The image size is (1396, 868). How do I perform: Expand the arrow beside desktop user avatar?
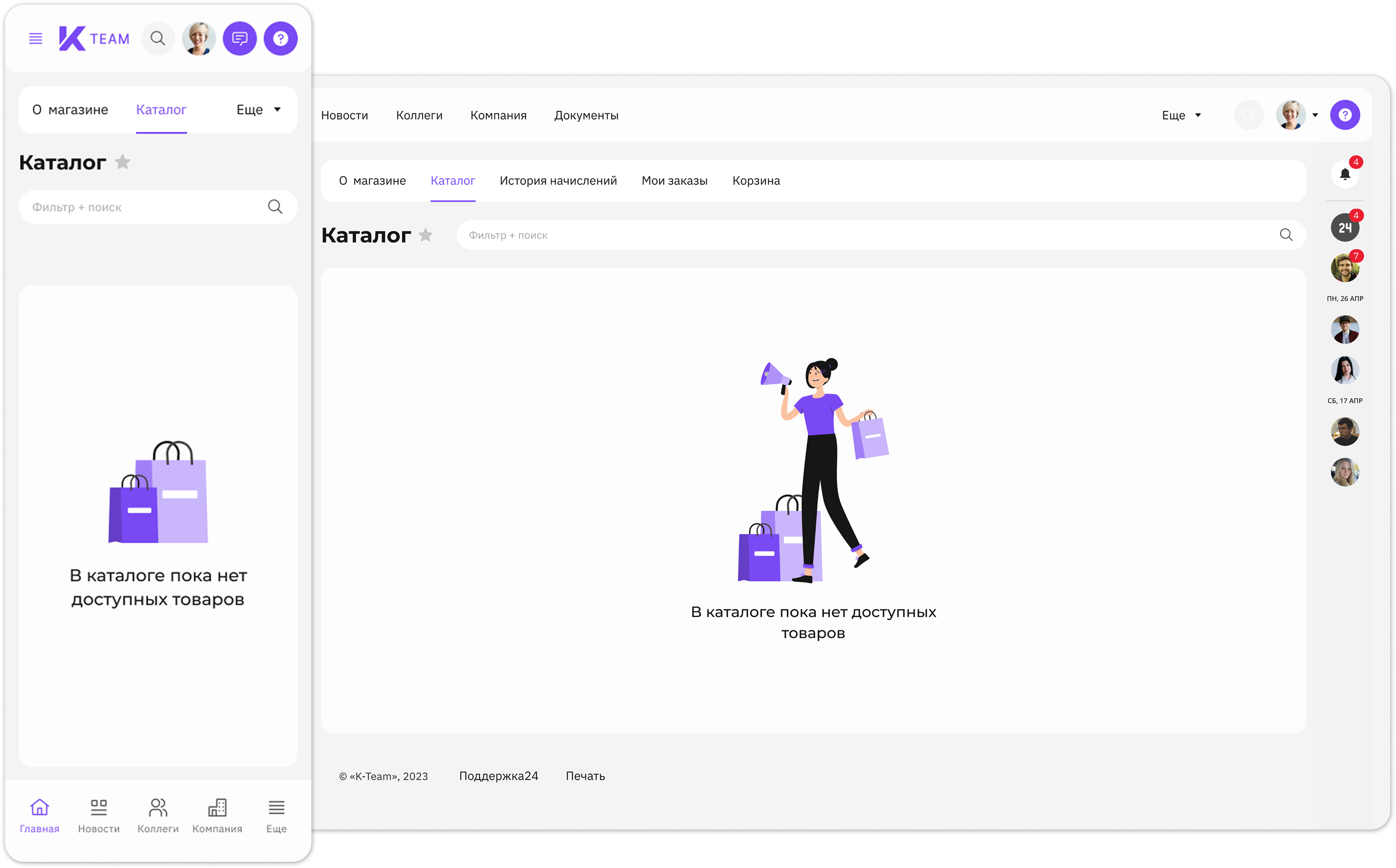click(1315, 115)
